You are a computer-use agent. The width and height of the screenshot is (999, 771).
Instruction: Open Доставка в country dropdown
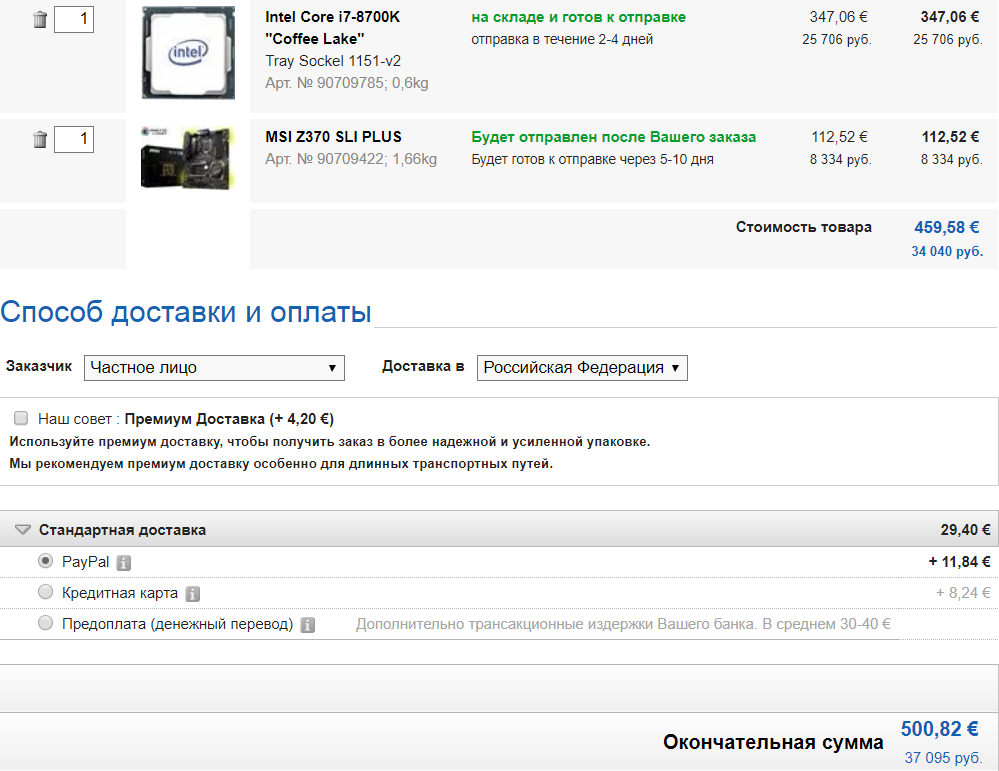point(582,368)
